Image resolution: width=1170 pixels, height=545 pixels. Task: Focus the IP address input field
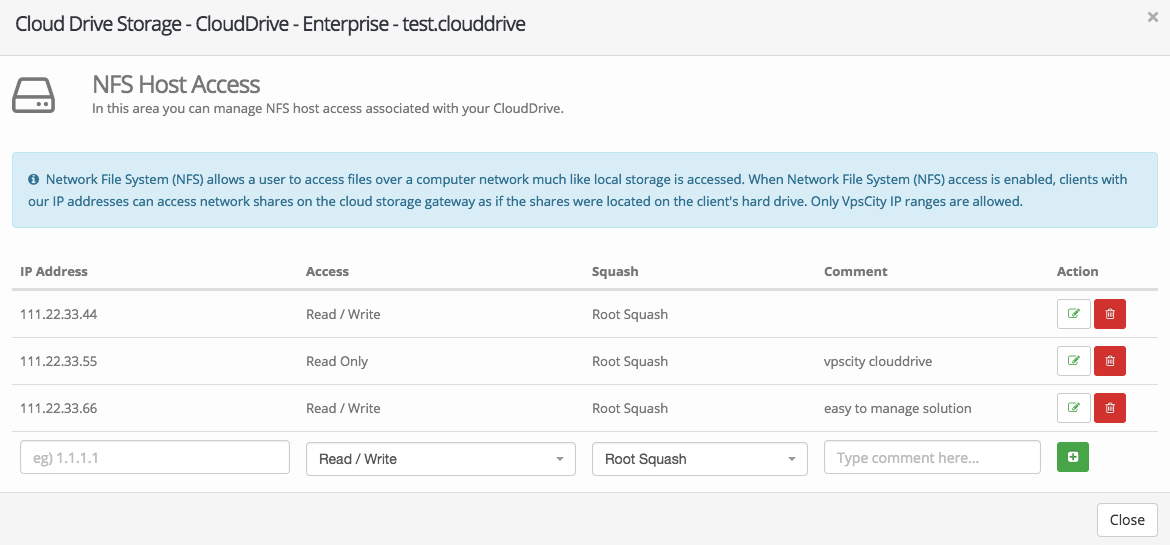154,457
